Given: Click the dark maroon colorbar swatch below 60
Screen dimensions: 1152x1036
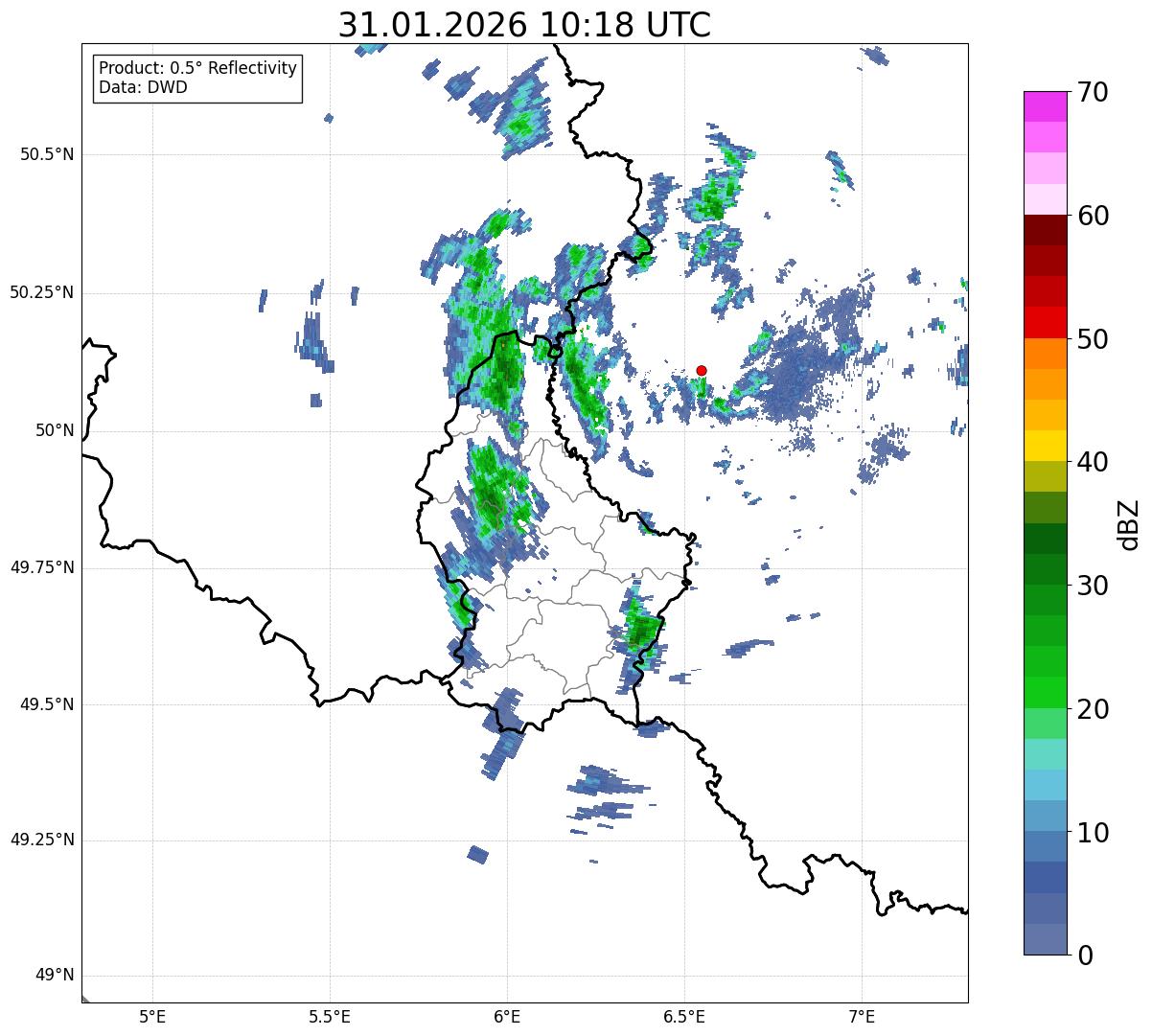Looking at the screenshot, I should (x=1045, y=230).
